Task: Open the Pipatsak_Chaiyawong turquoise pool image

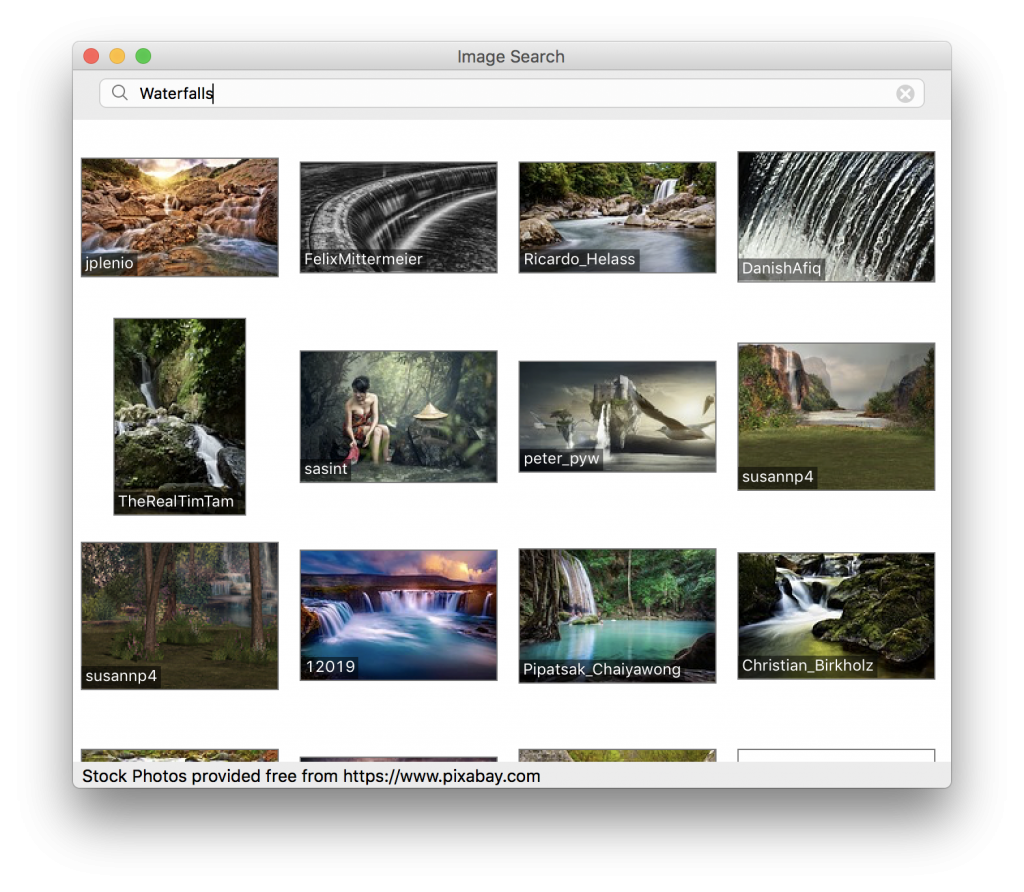Action: 617,616
